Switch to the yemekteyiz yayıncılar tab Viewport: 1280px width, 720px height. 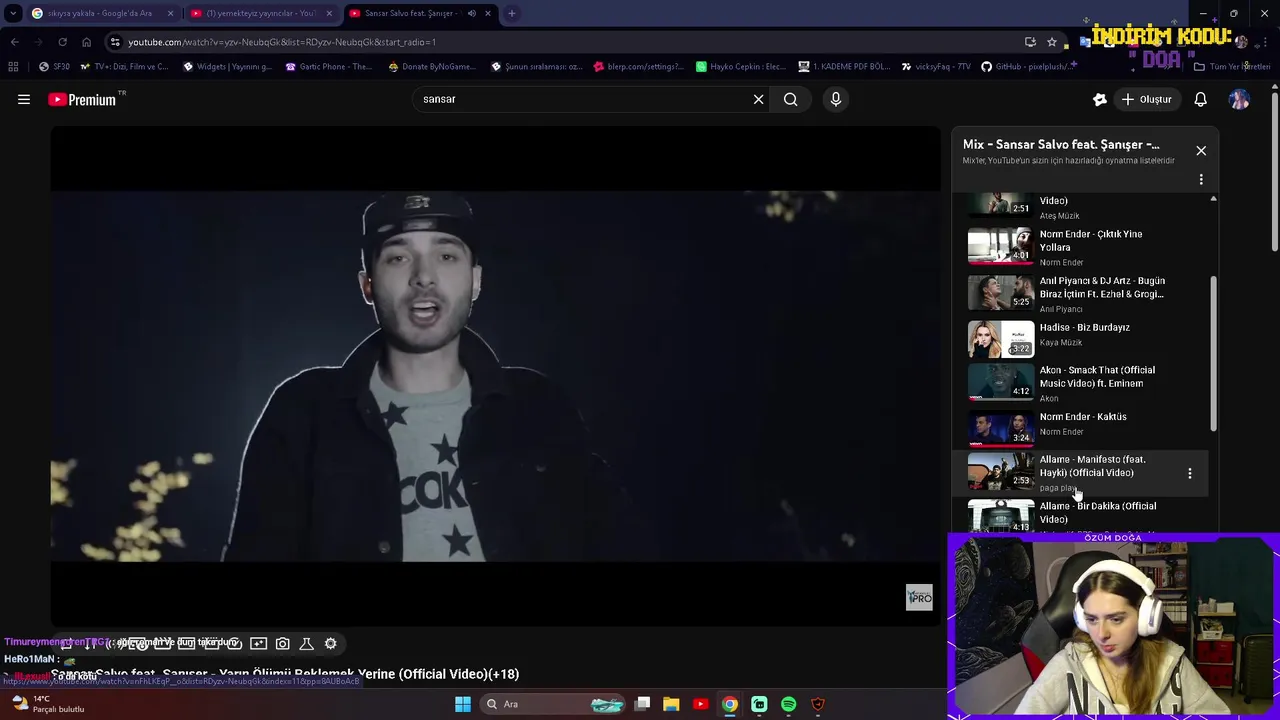pyautogui.click(x=260, y=13)
